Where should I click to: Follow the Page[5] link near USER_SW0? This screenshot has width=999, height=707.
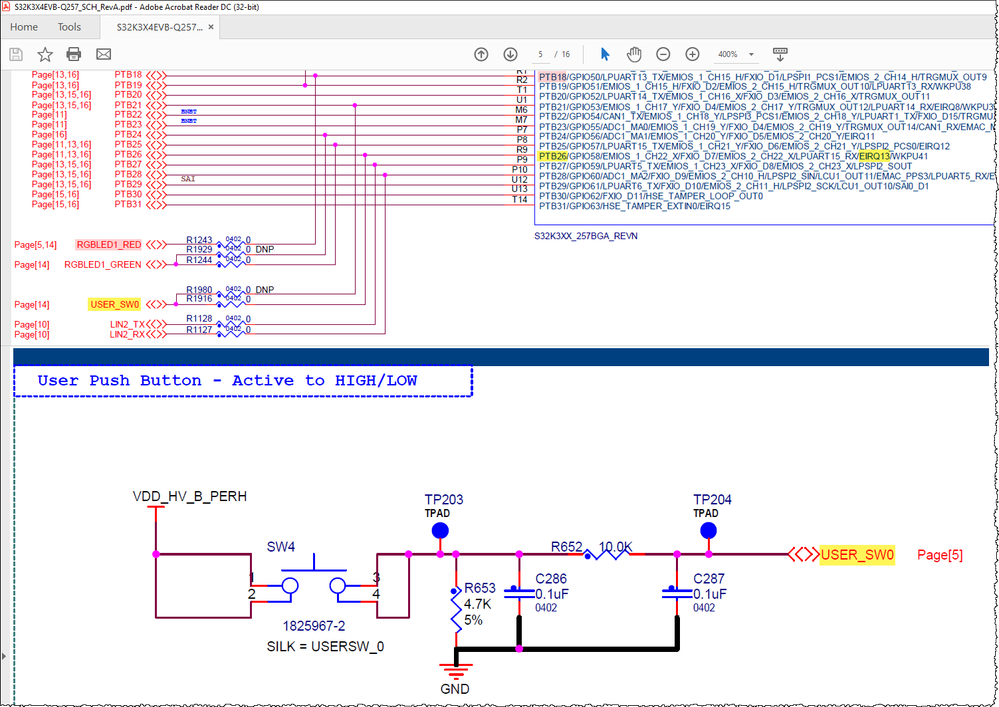(x=938, y=554)
